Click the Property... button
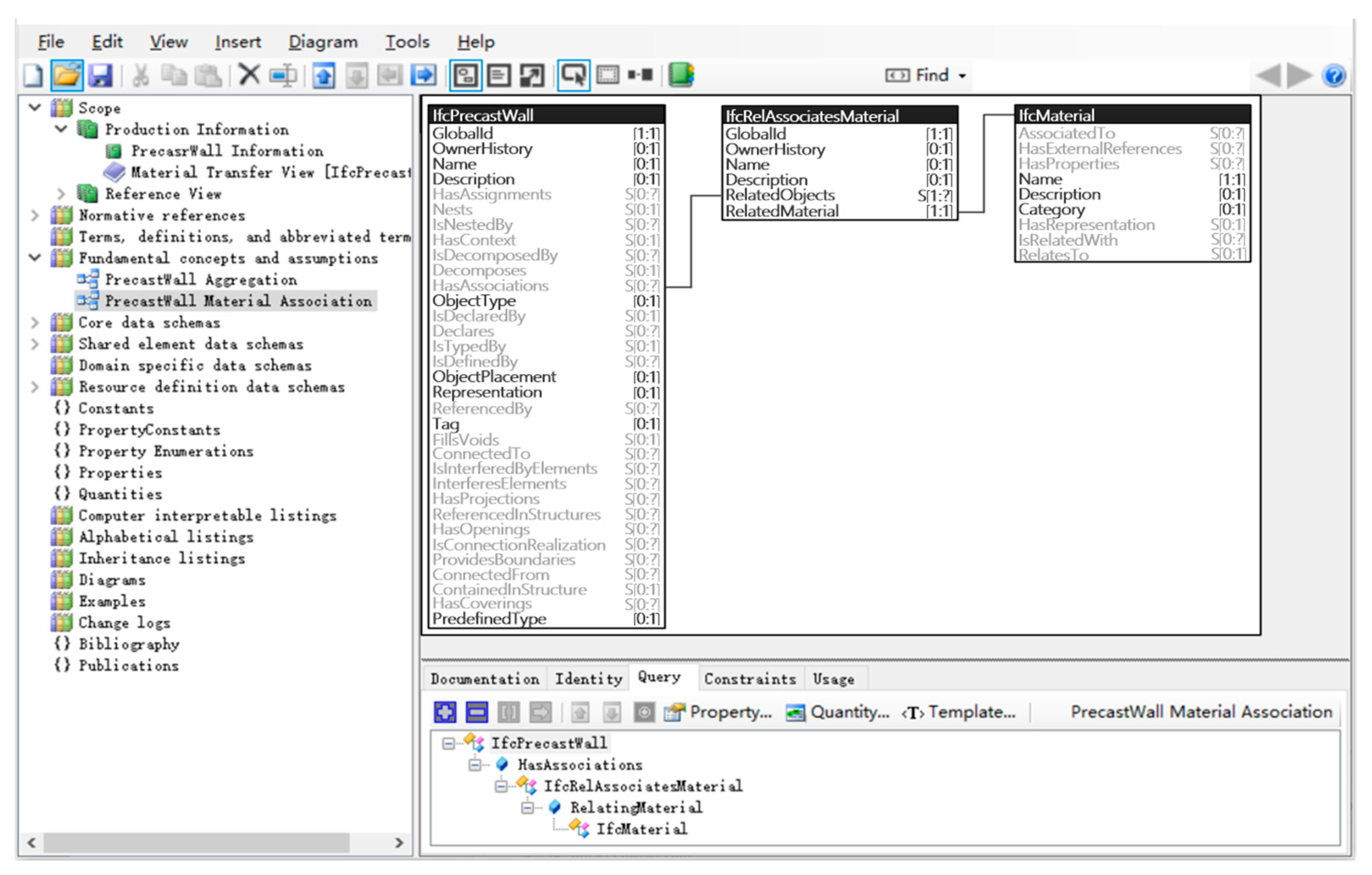This screenshot has width=1372, height=875. [718, 711]
